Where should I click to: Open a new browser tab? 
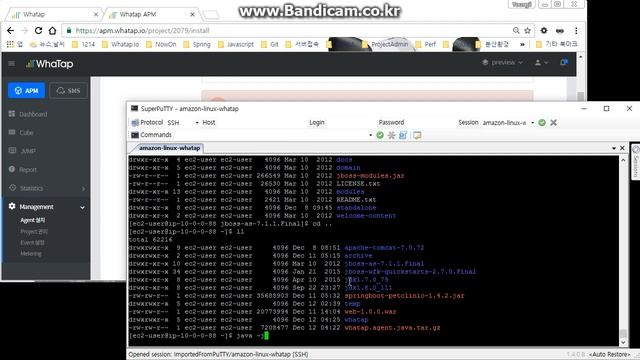pyautogui.click(x=211, y=15)
